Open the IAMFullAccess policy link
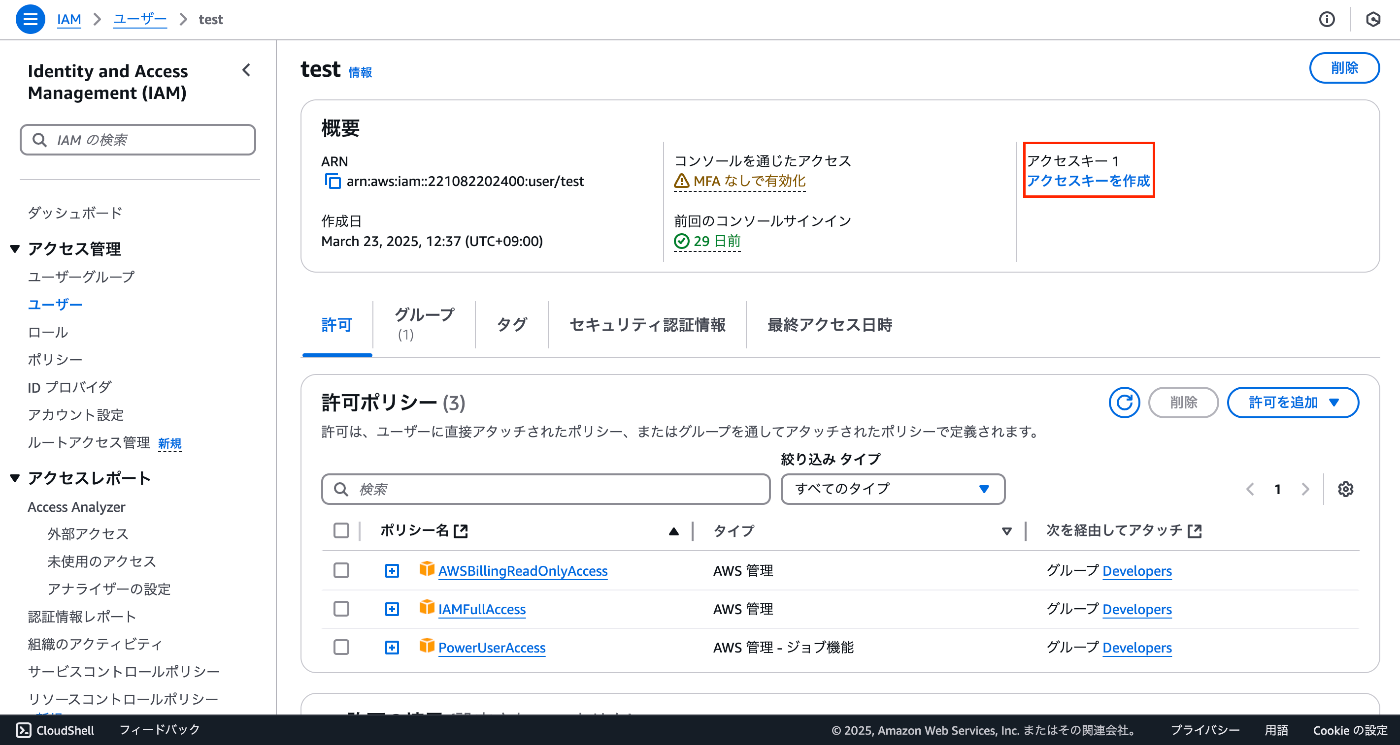Viewport: 1400px width, 745px height. 482,609
